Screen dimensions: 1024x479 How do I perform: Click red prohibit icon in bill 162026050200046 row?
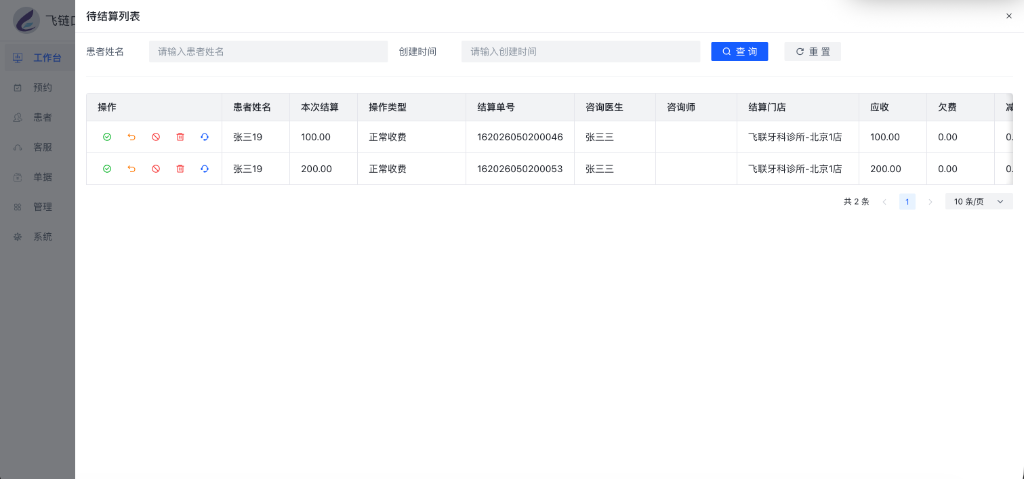point(155,137)
